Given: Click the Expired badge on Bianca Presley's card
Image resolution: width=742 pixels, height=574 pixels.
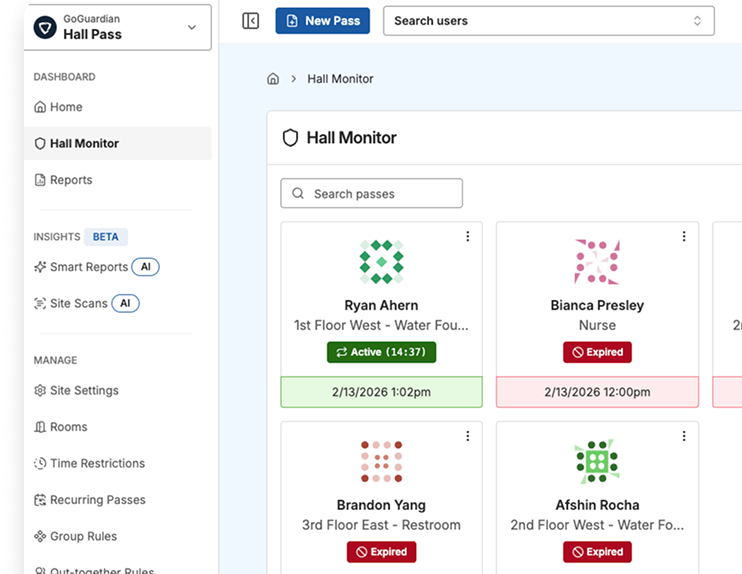Looking at the screenshot, I should [597, 352].
